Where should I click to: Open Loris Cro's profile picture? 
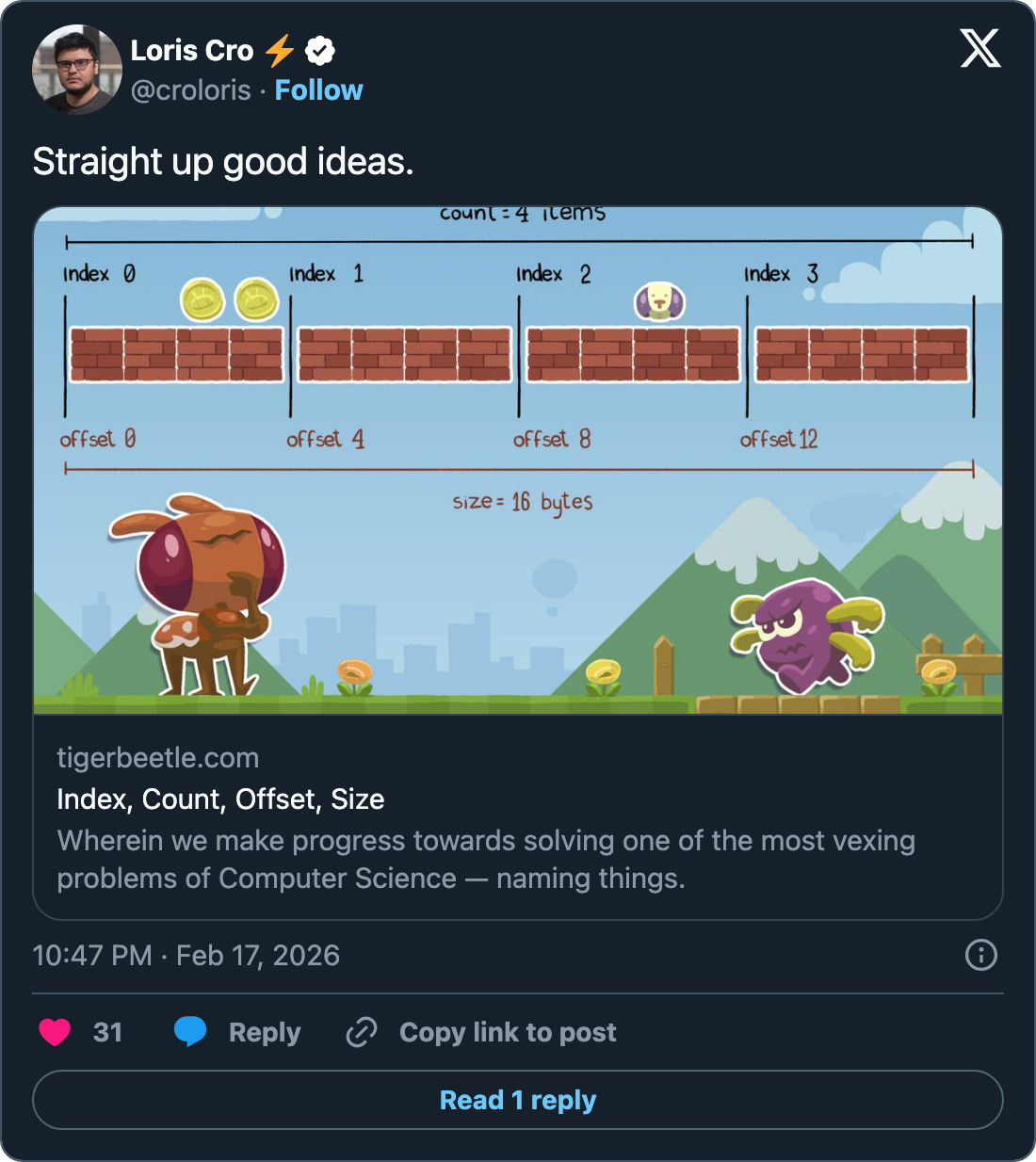[77, 70]
